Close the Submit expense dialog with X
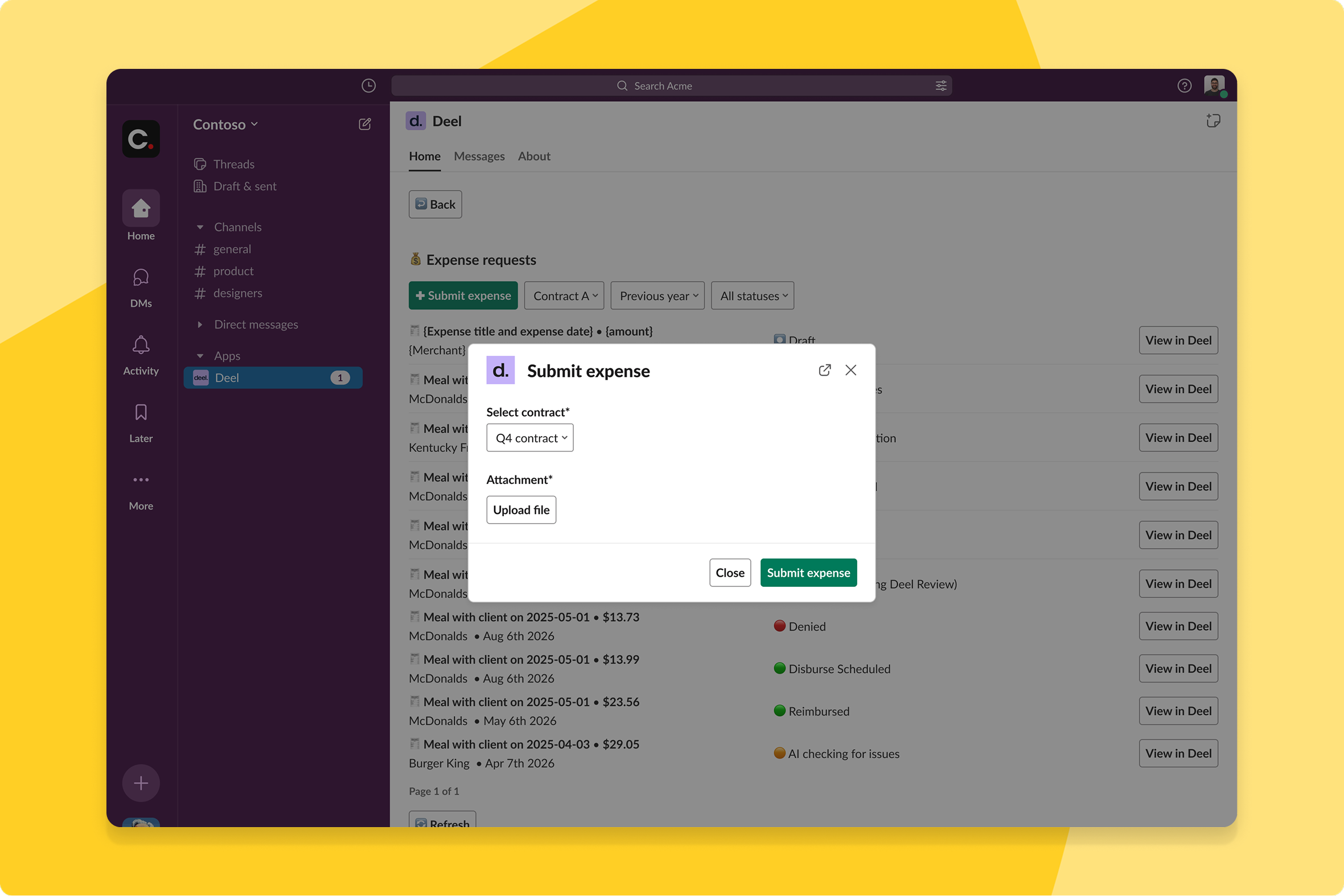1344x896 pixels. [x=851, y=369]
